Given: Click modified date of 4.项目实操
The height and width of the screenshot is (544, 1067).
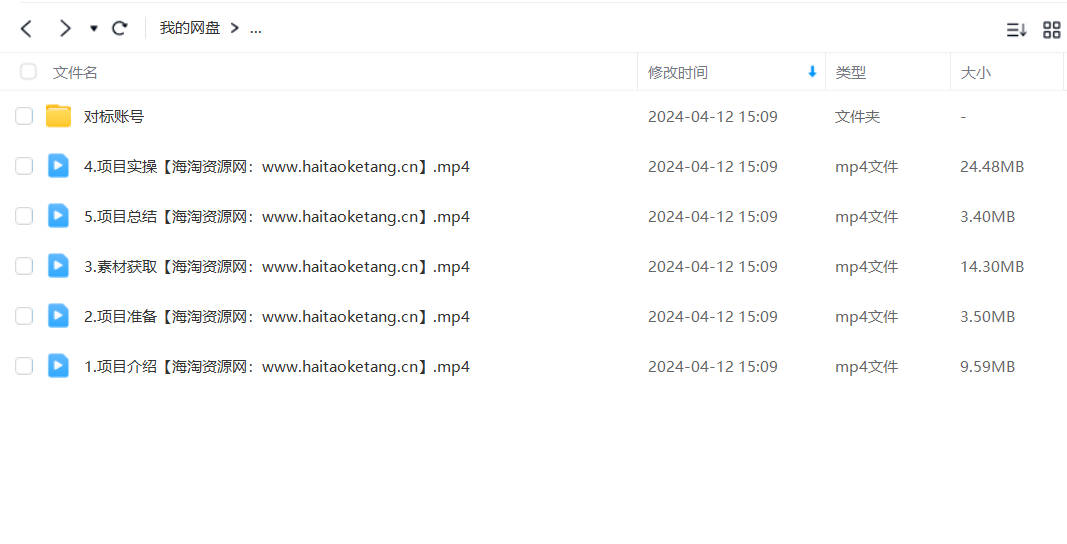Looking at the screenshot, I should coord(712,167).
